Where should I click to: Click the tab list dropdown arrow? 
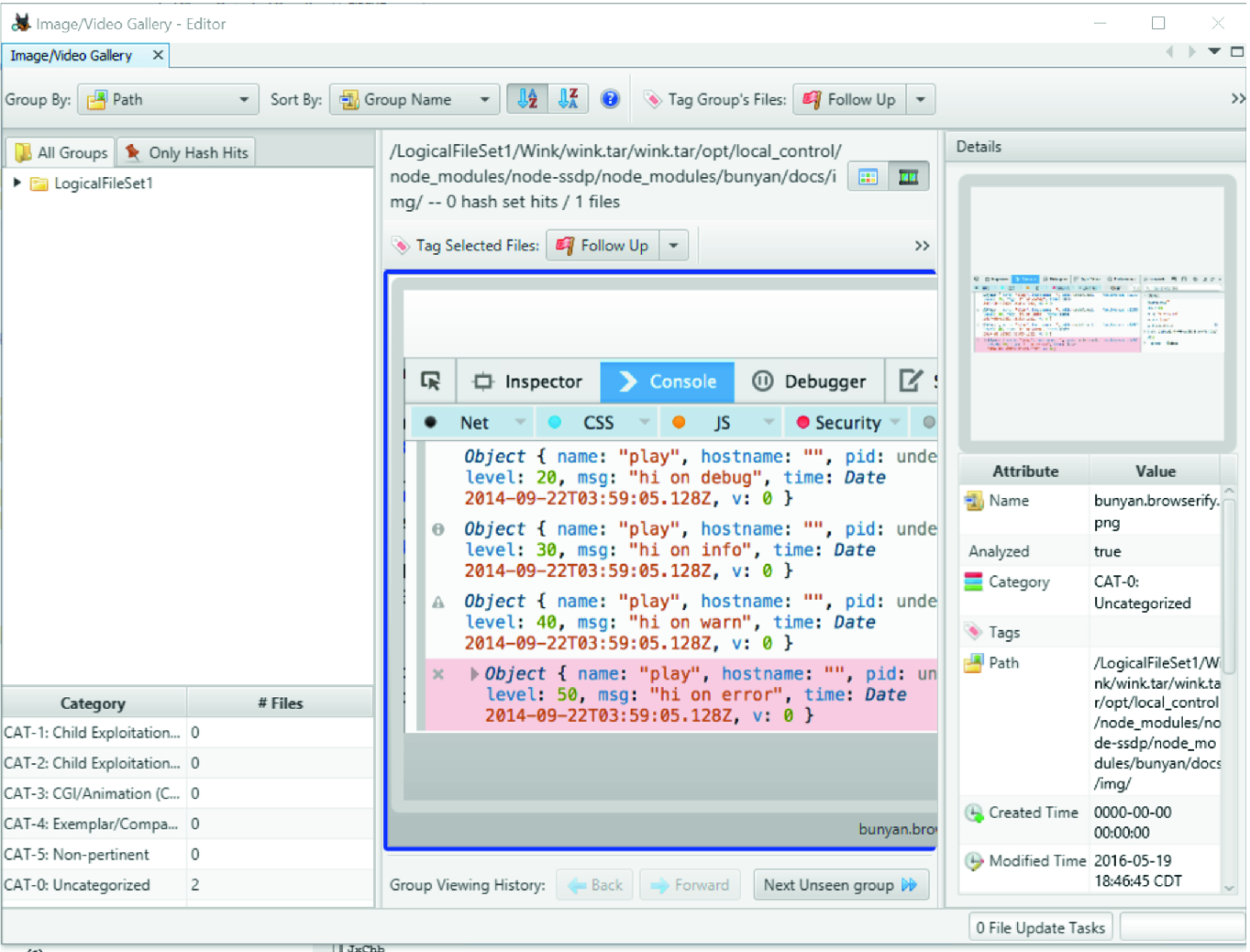coord(1214,51)
